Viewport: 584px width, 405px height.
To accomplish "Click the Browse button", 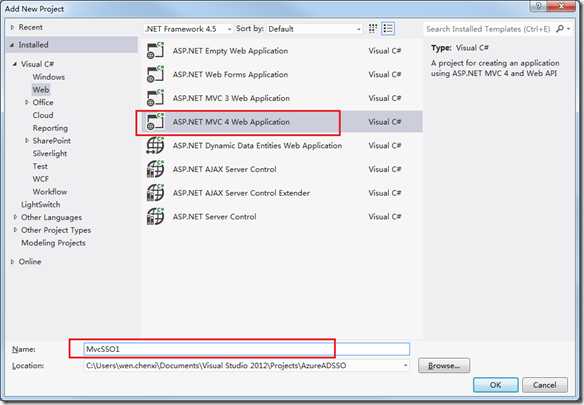I will [444, 366].
